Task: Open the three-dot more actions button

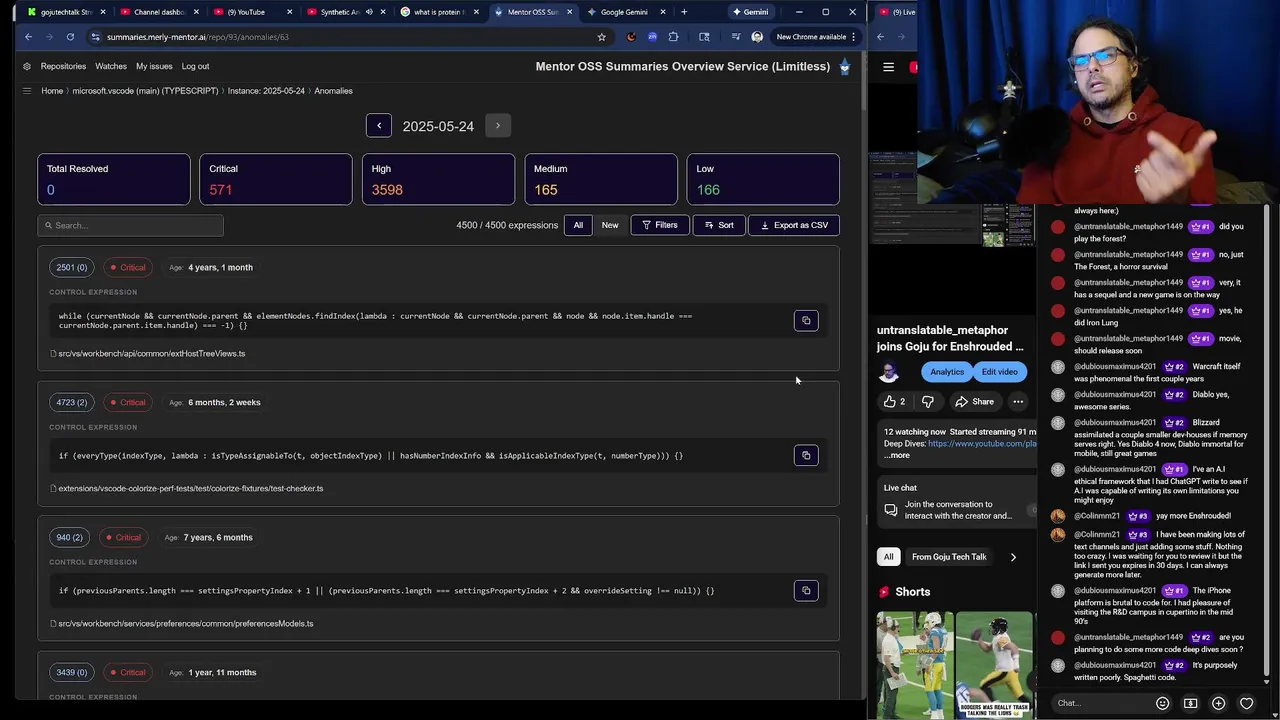Action: 1018,402
